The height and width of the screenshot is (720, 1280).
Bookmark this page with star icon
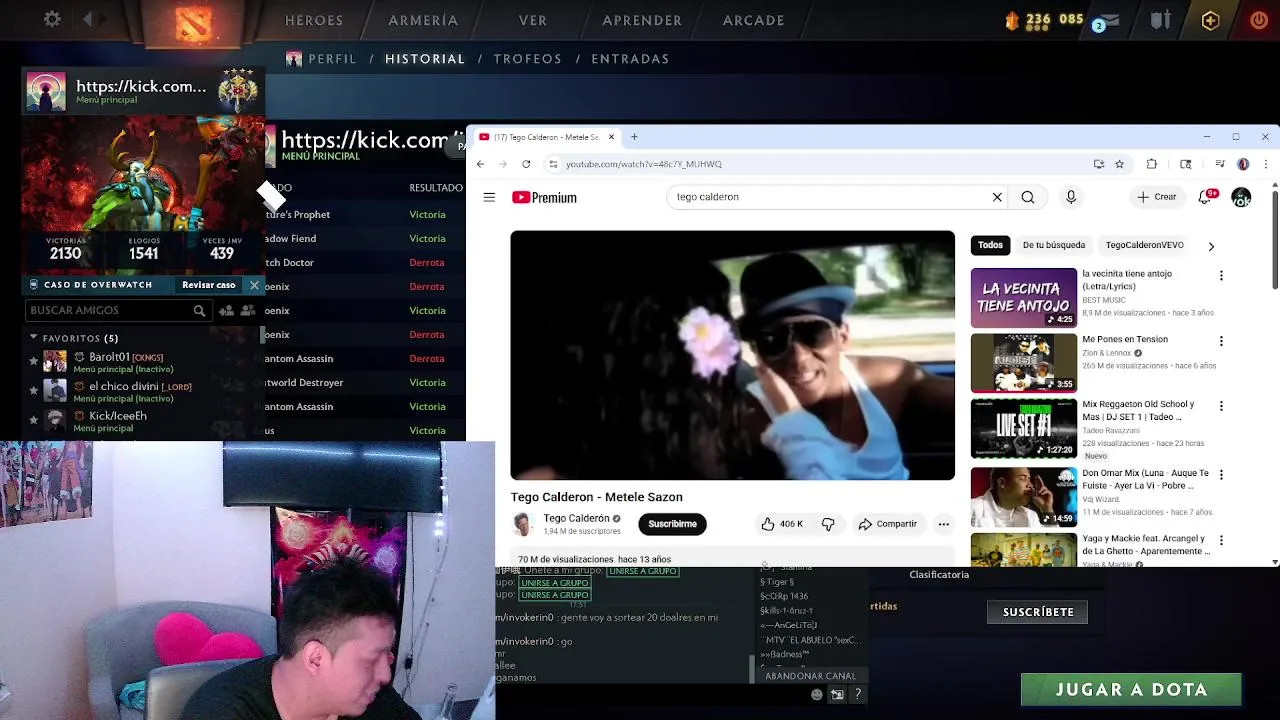pyautogui.click(x=1119, y=164)
